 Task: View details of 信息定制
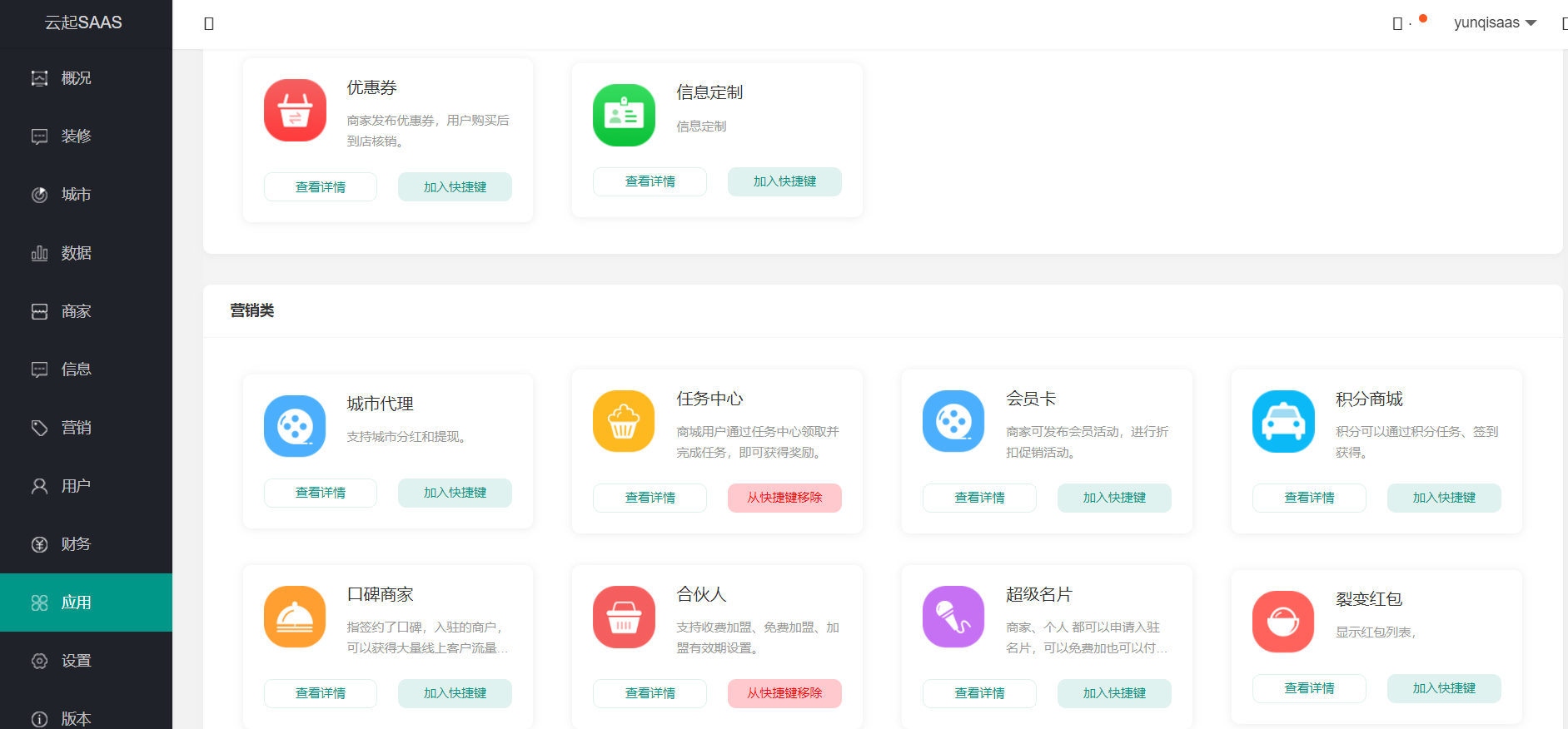coord(650,182)
